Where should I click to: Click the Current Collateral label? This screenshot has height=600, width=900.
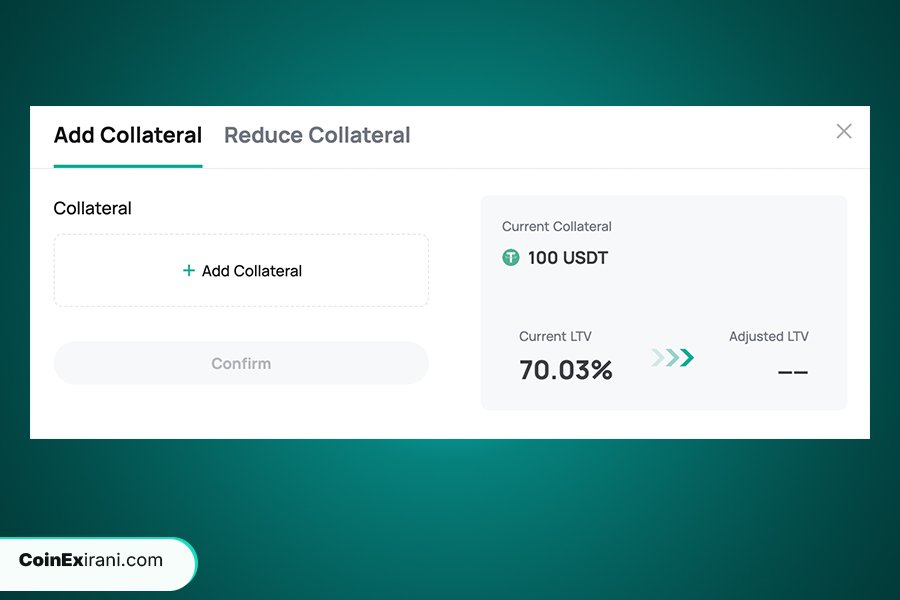[x=557, y=226]
